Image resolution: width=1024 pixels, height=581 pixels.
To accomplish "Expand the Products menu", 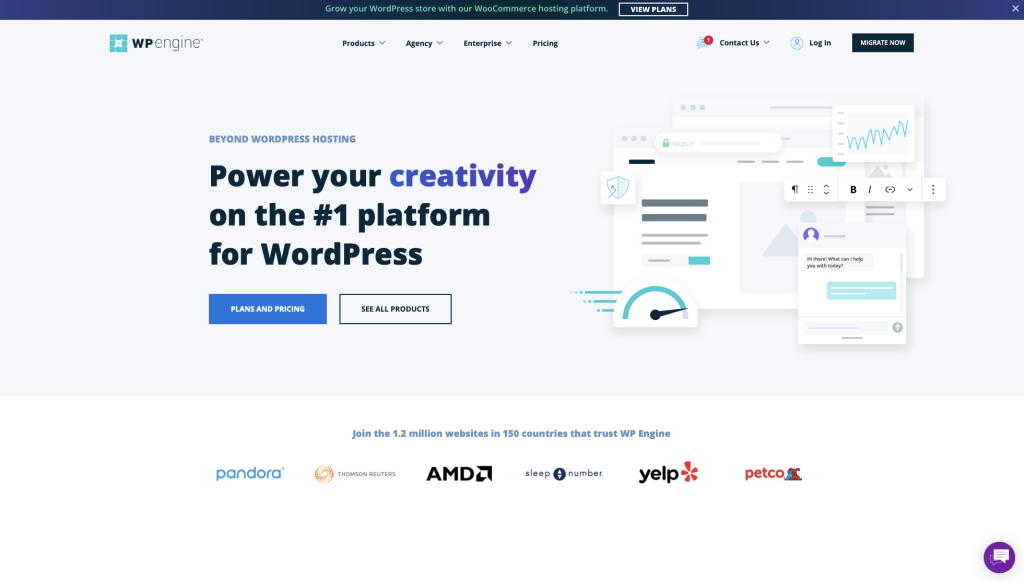I will click(364, 43).
